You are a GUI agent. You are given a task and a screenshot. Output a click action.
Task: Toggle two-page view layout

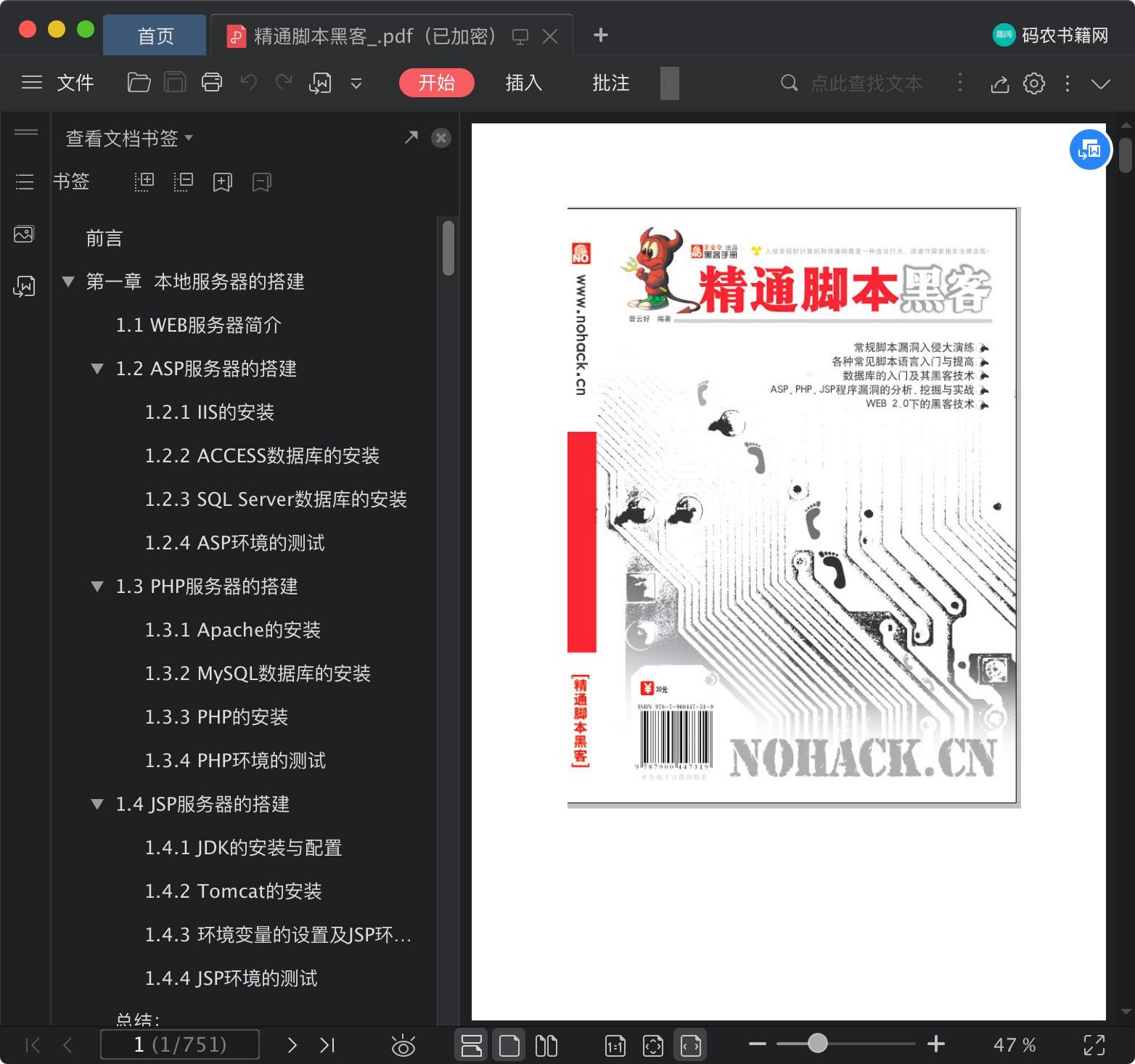click(546, 1045)
